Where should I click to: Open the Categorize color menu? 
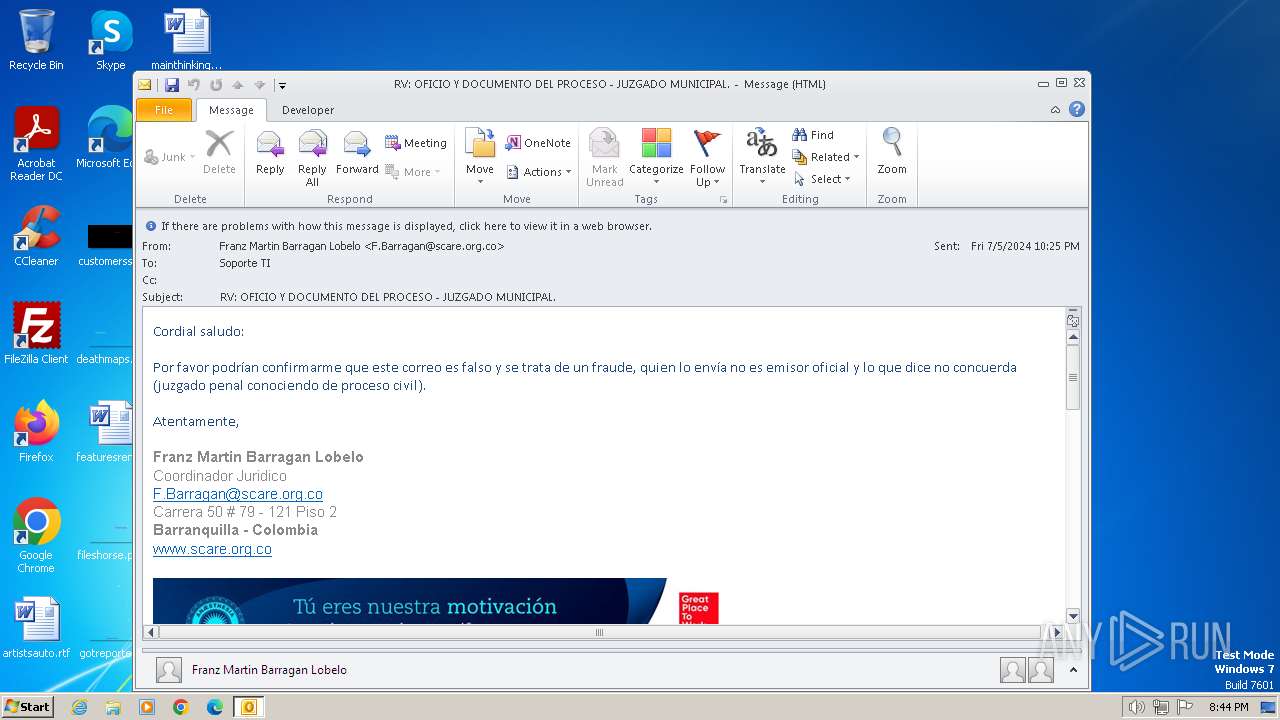656,156
